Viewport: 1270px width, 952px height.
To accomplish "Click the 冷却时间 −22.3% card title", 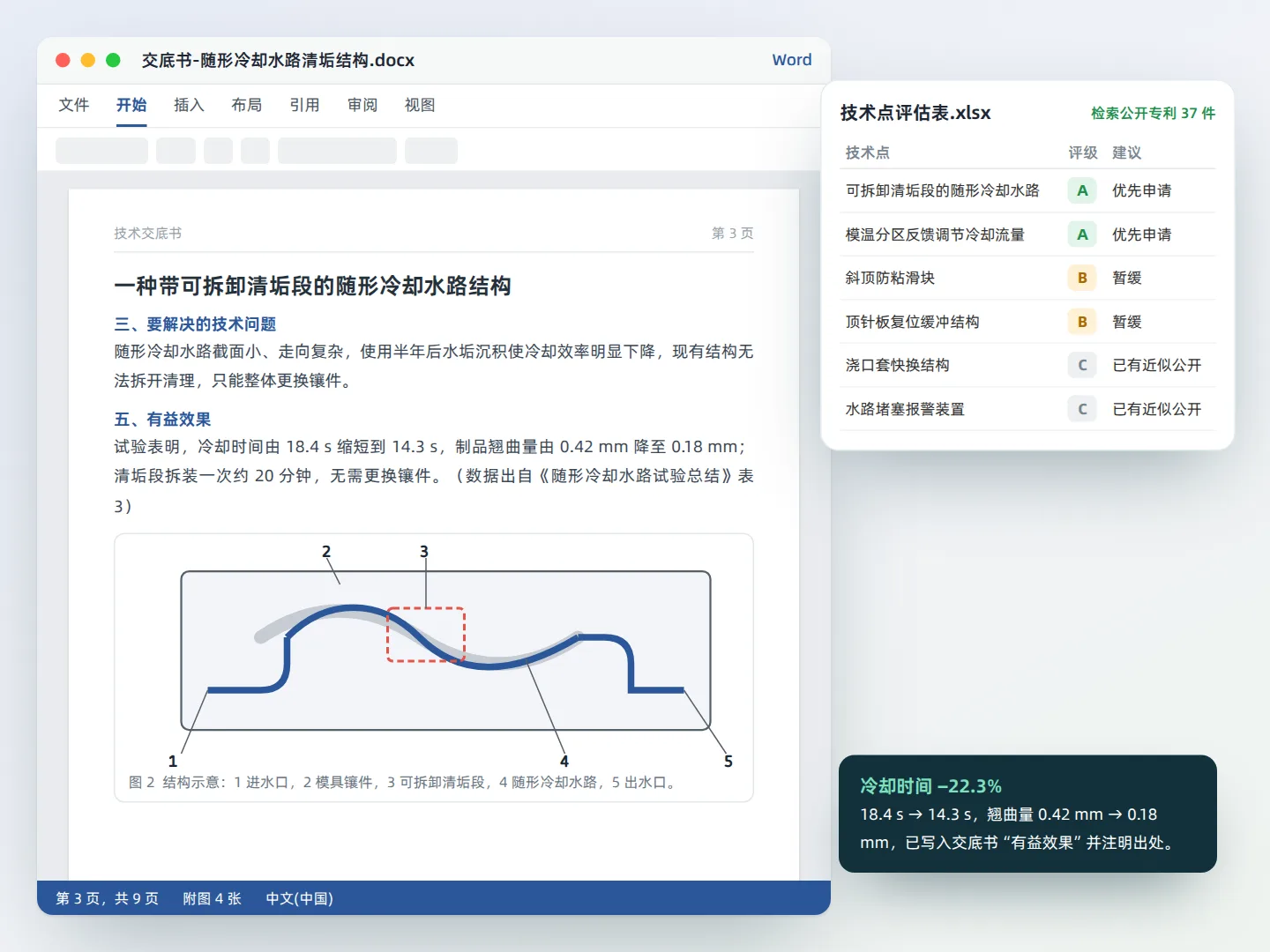I will tap(931, 786).
